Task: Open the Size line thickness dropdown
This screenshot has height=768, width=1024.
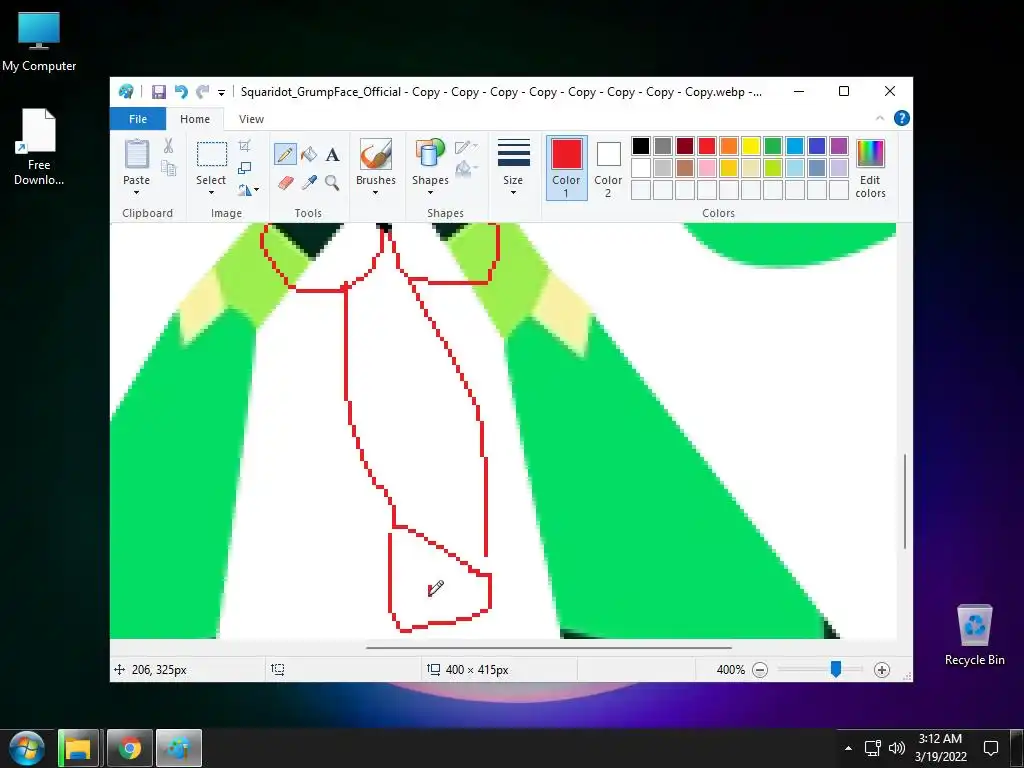Action: 513,167
